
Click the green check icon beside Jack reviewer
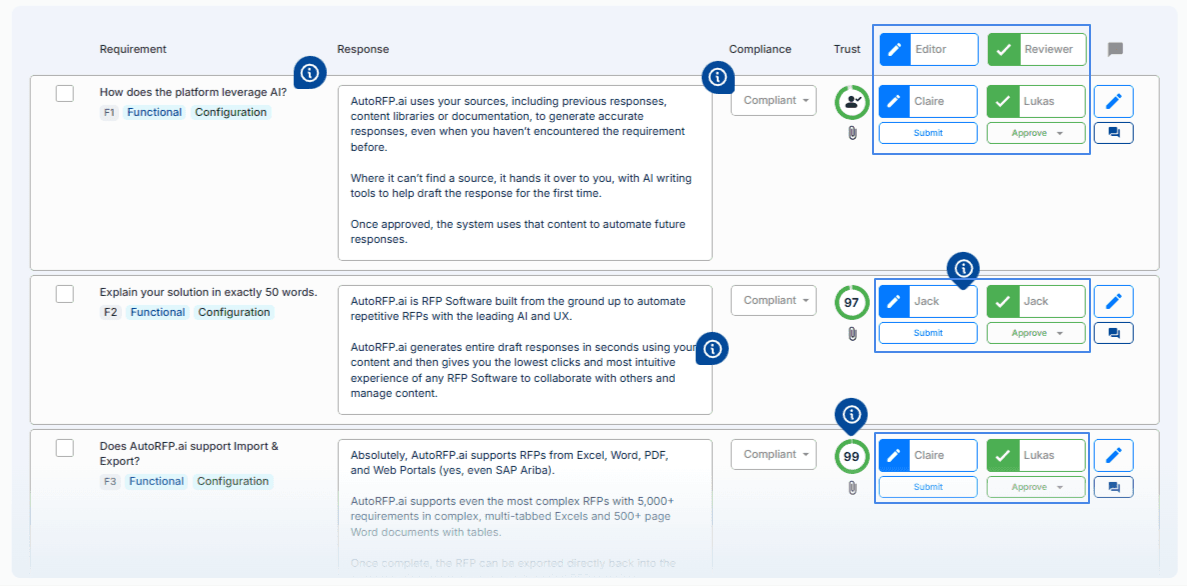tap(1003, 301)
